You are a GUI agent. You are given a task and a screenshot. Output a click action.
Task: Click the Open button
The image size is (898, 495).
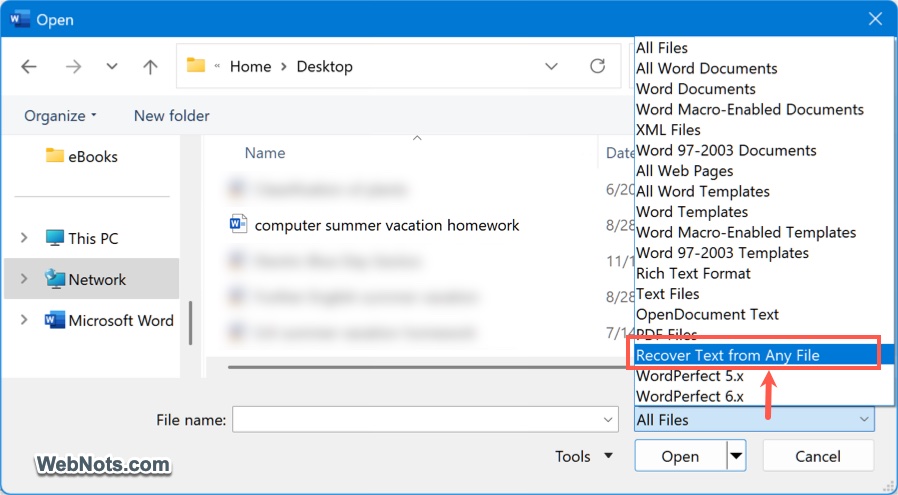point(680,457)
